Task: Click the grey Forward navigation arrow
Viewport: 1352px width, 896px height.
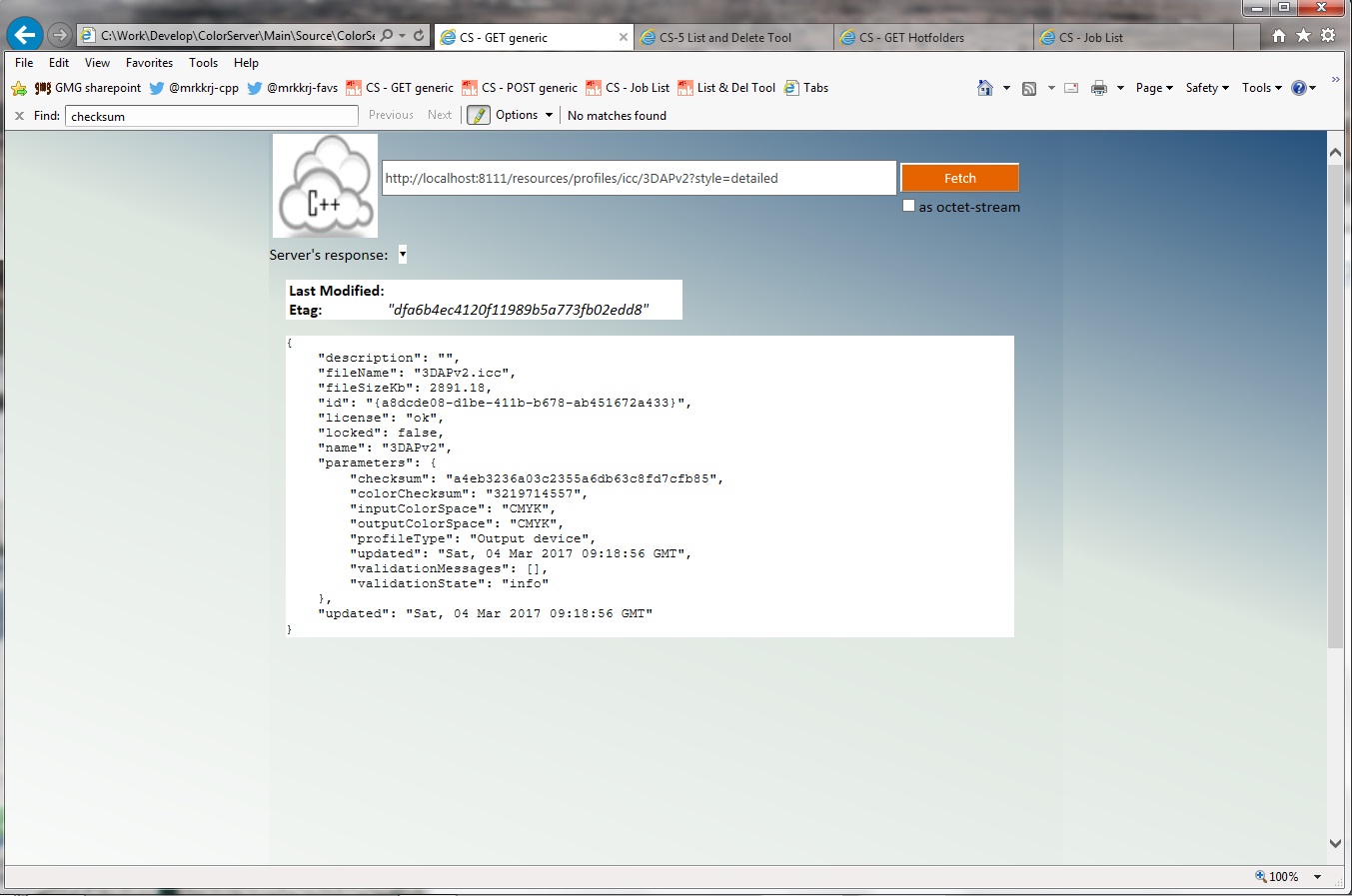Action: [x=60, y=36]
